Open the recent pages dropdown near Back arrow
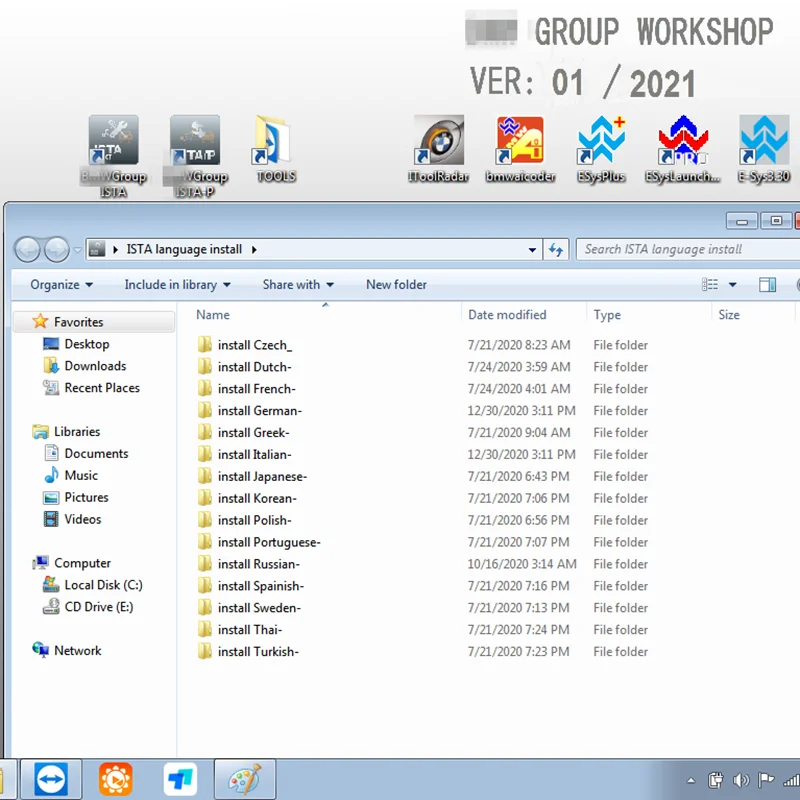 (77, 250)
